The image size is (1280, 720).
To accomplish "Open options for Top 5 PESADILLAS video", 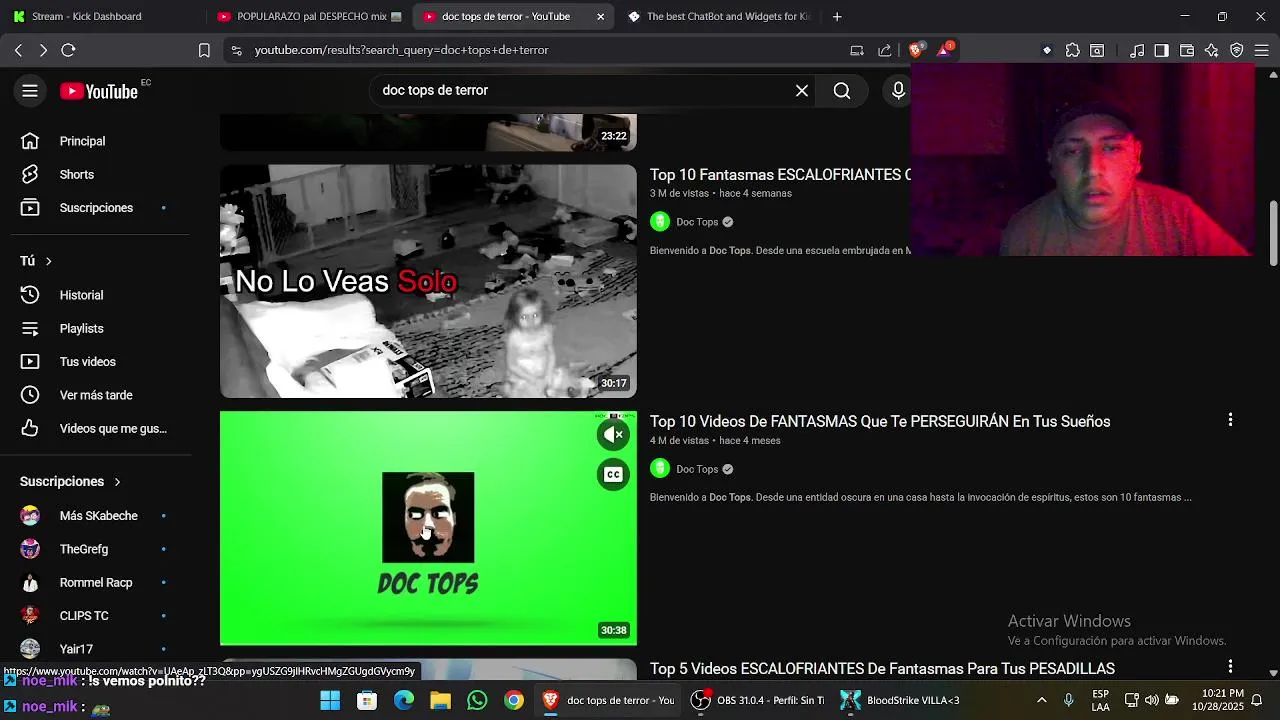I will click(x=1230, y=666).
